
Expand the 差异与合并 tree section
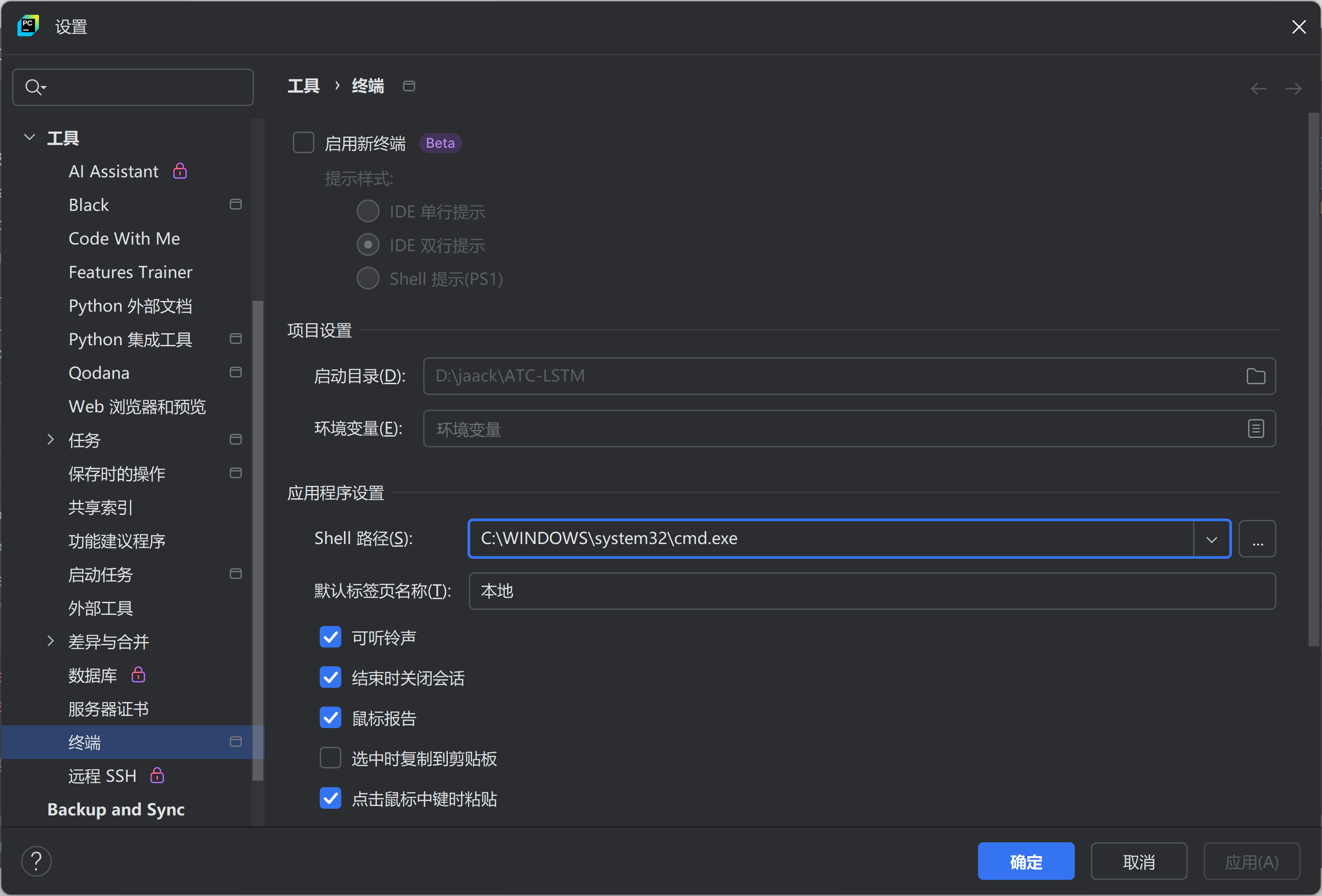[51, 641]
